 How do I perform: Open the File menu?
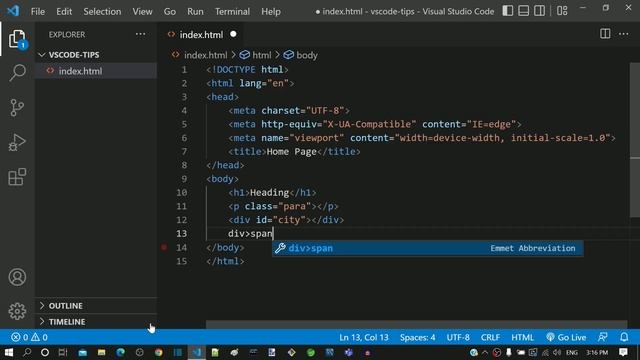(x=38, y=11)
